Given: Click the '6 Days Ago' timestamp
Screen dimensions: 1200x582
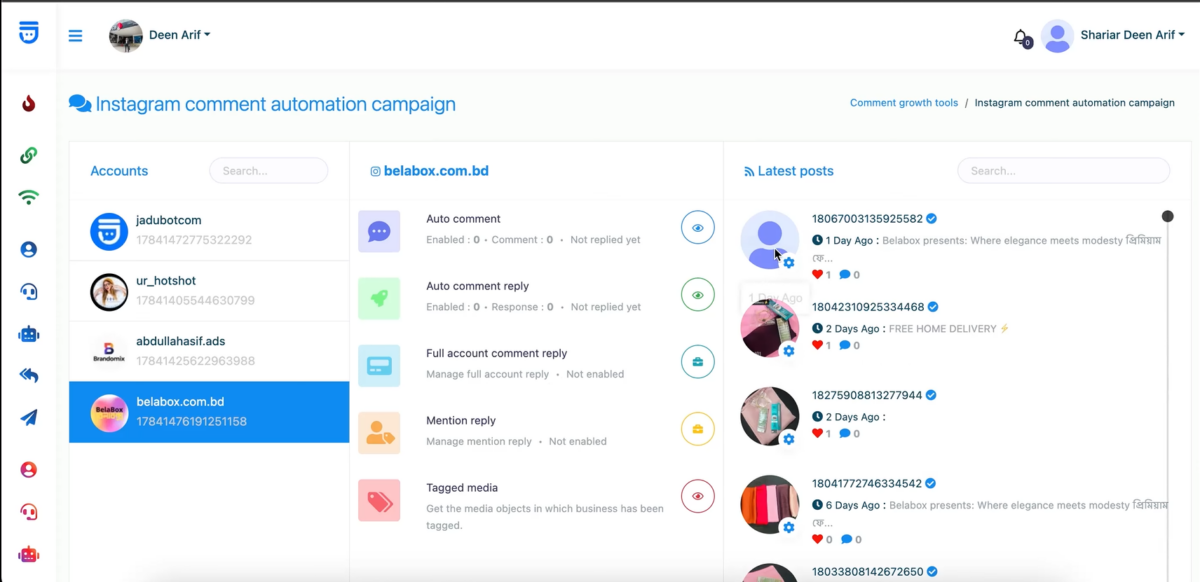Looking at the screenshot, I should [852, 505].
